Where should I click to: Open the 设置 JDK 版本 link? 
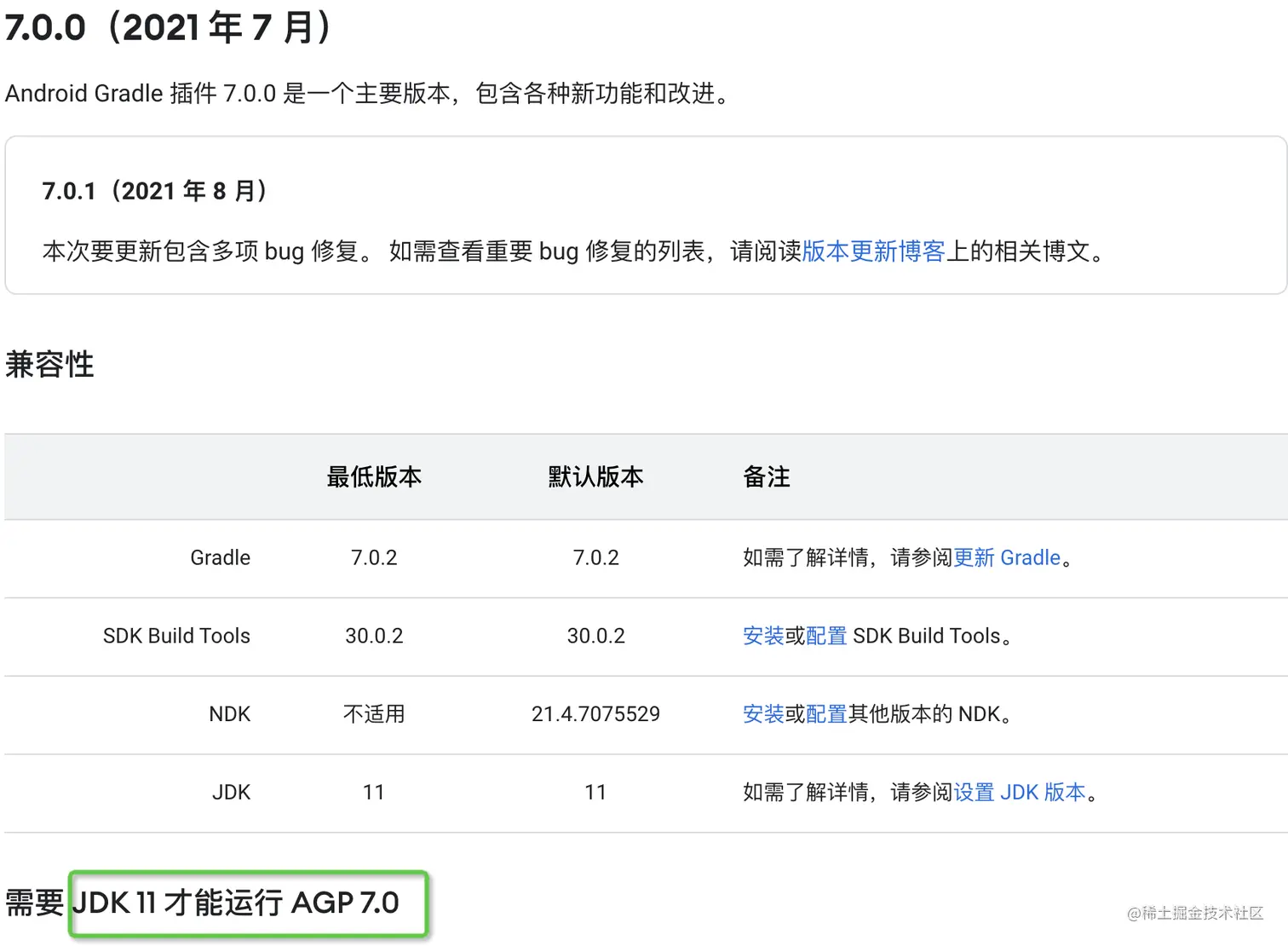pyautogui.click(x=1020, y=793)
